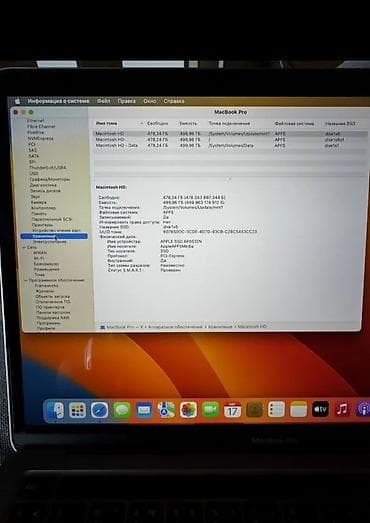Image resolution: width=370 pixels, height=523 pixels.
Task: Open Photos app in the Dock
Action: coord(189,410)
